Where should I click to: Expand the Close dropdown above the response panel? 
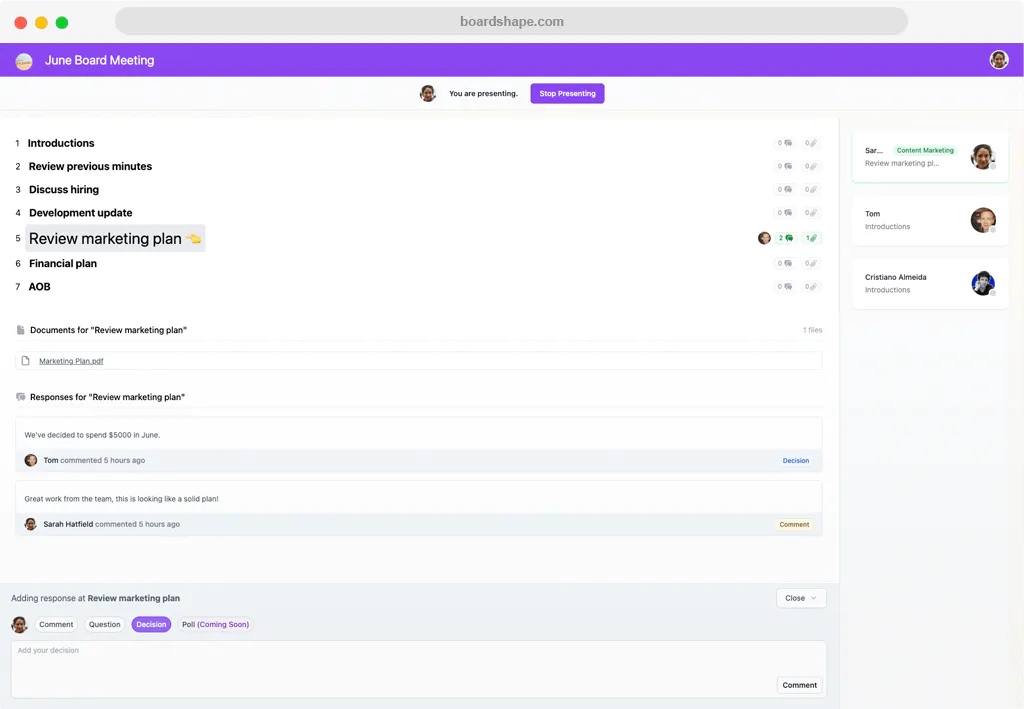click(800, 597)
